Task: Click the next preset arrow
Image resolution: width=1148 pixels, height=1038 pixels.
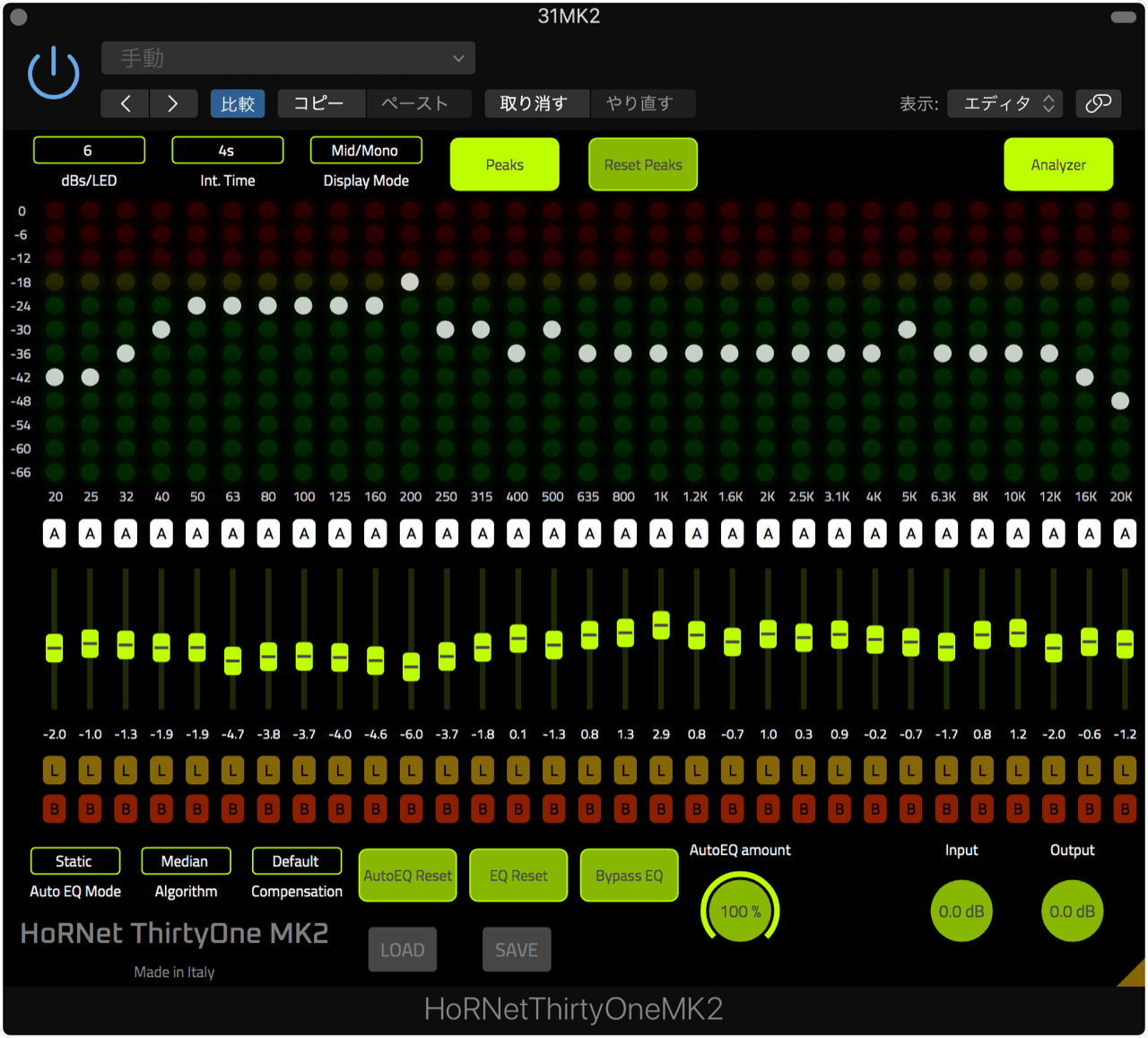Action: point(172,103)
